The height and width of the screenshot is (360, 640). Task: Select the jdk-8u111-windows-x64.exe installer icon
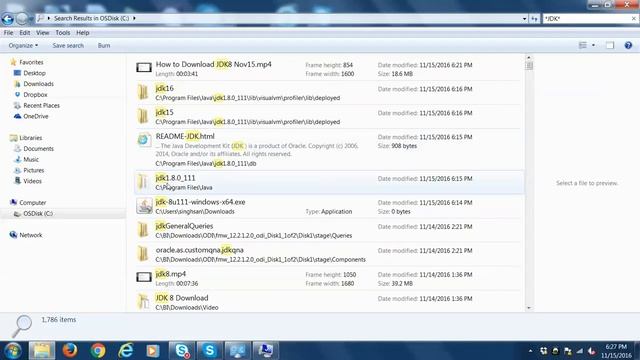click(x=144, y=206)
